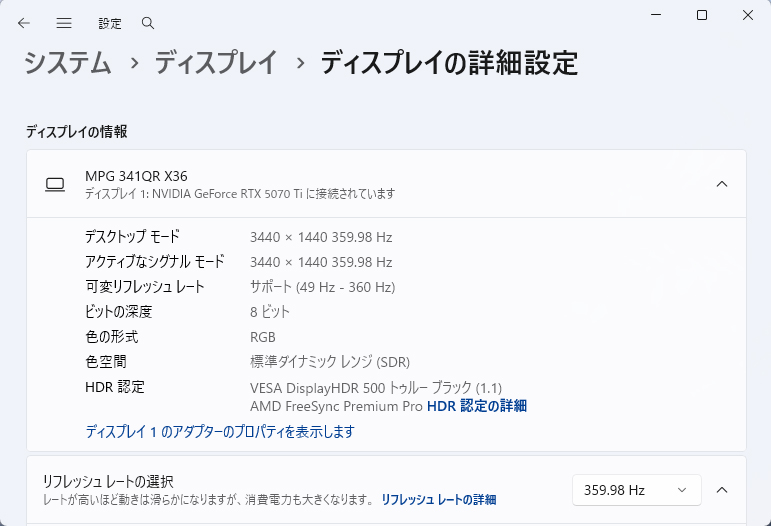Collapse the リフレッシュ レートの選択 section
771x526 pixels.
click(722, 490)
